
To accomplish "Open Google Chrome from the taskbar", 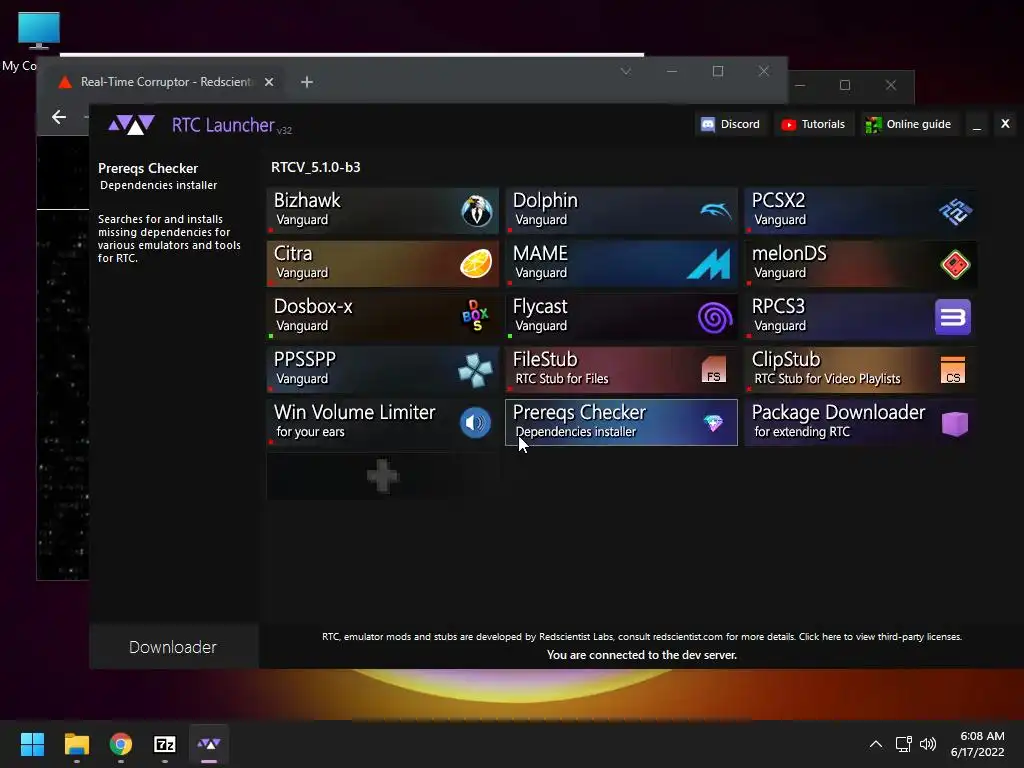I will (120, 744).
